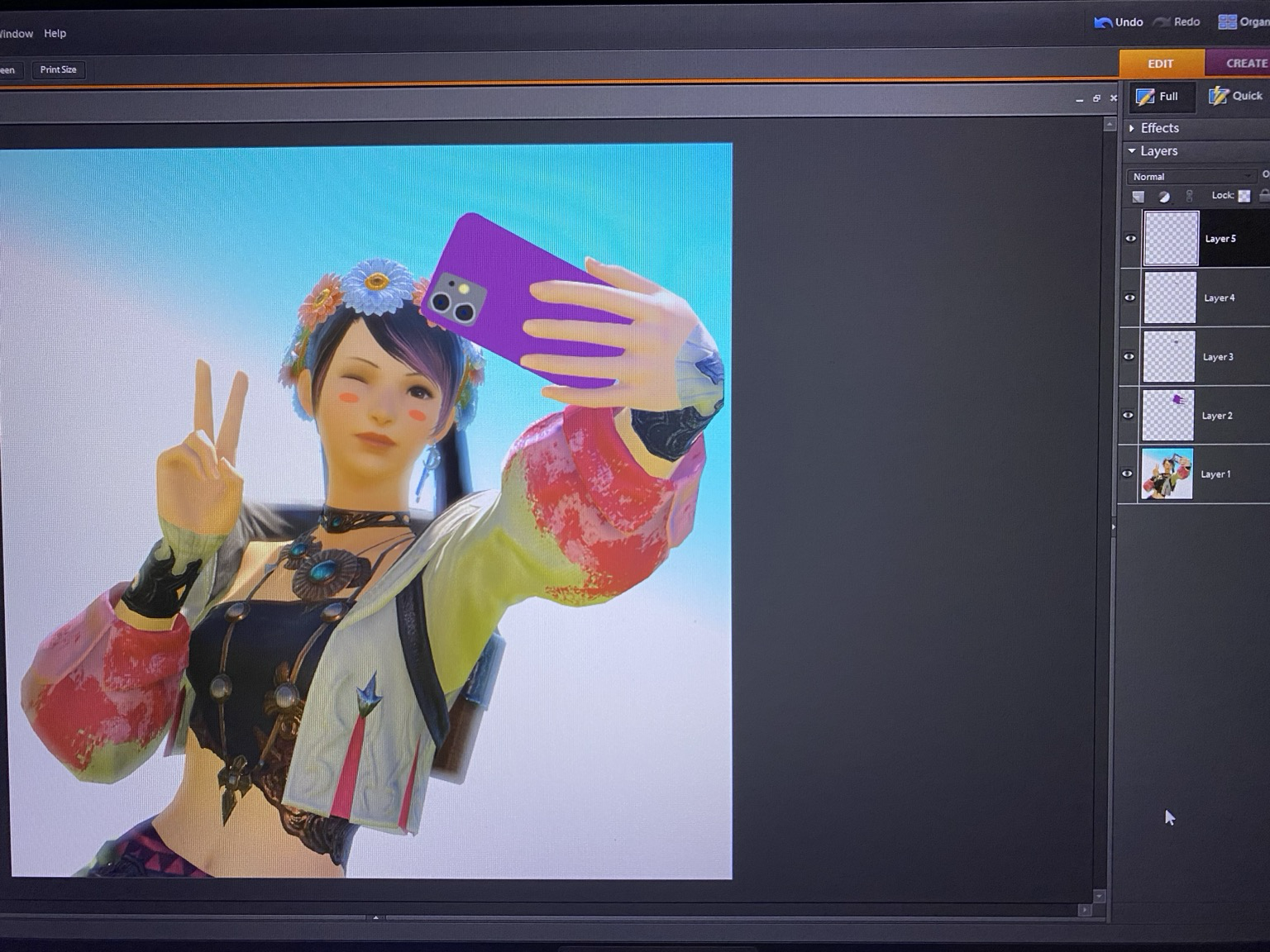Click the 'Layer 4' name text
Viewport: 1270px width, 952px height.
click(x=1220, y=297)
